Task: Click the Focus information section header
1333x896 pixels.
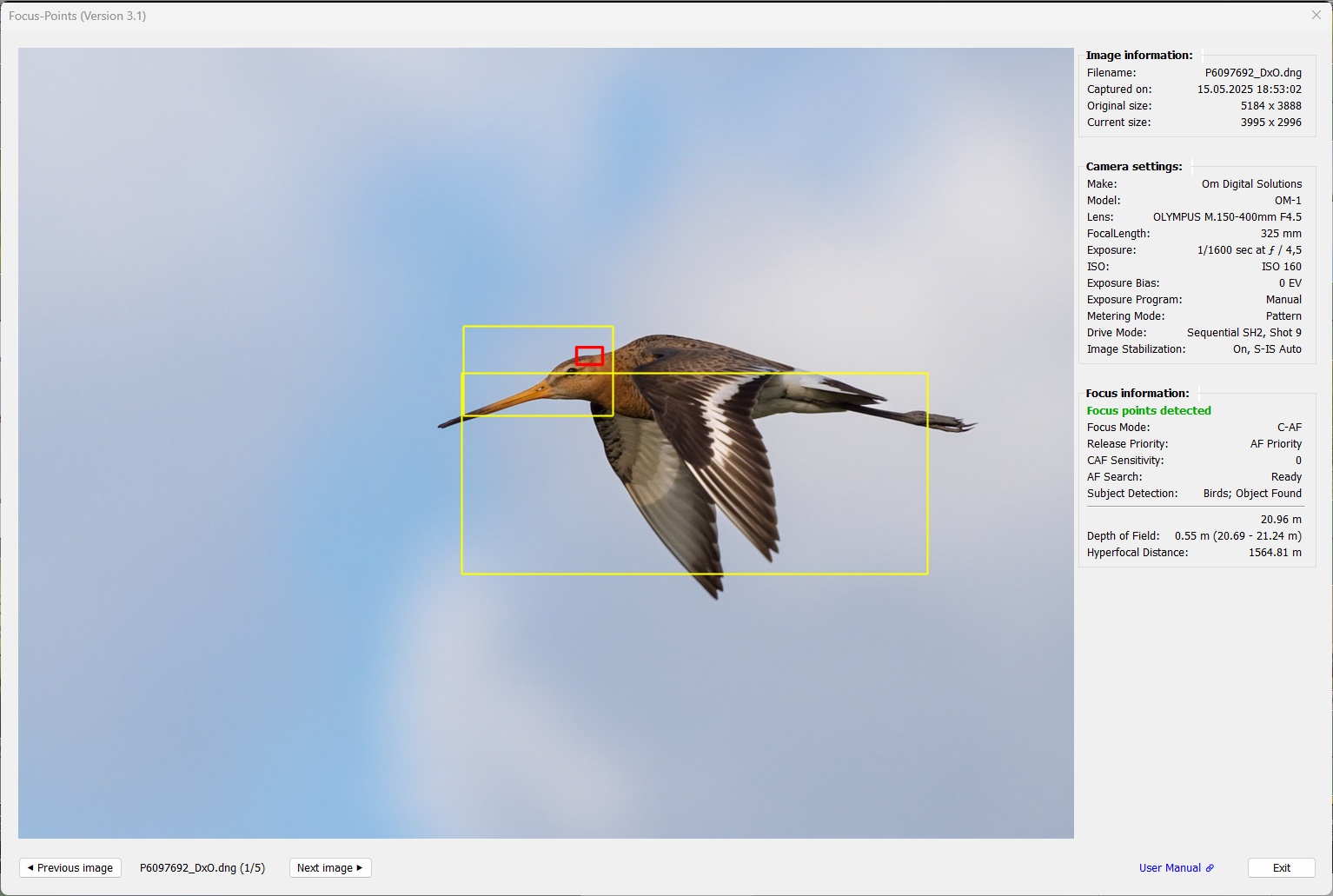Action: [x=1137, y=393]
